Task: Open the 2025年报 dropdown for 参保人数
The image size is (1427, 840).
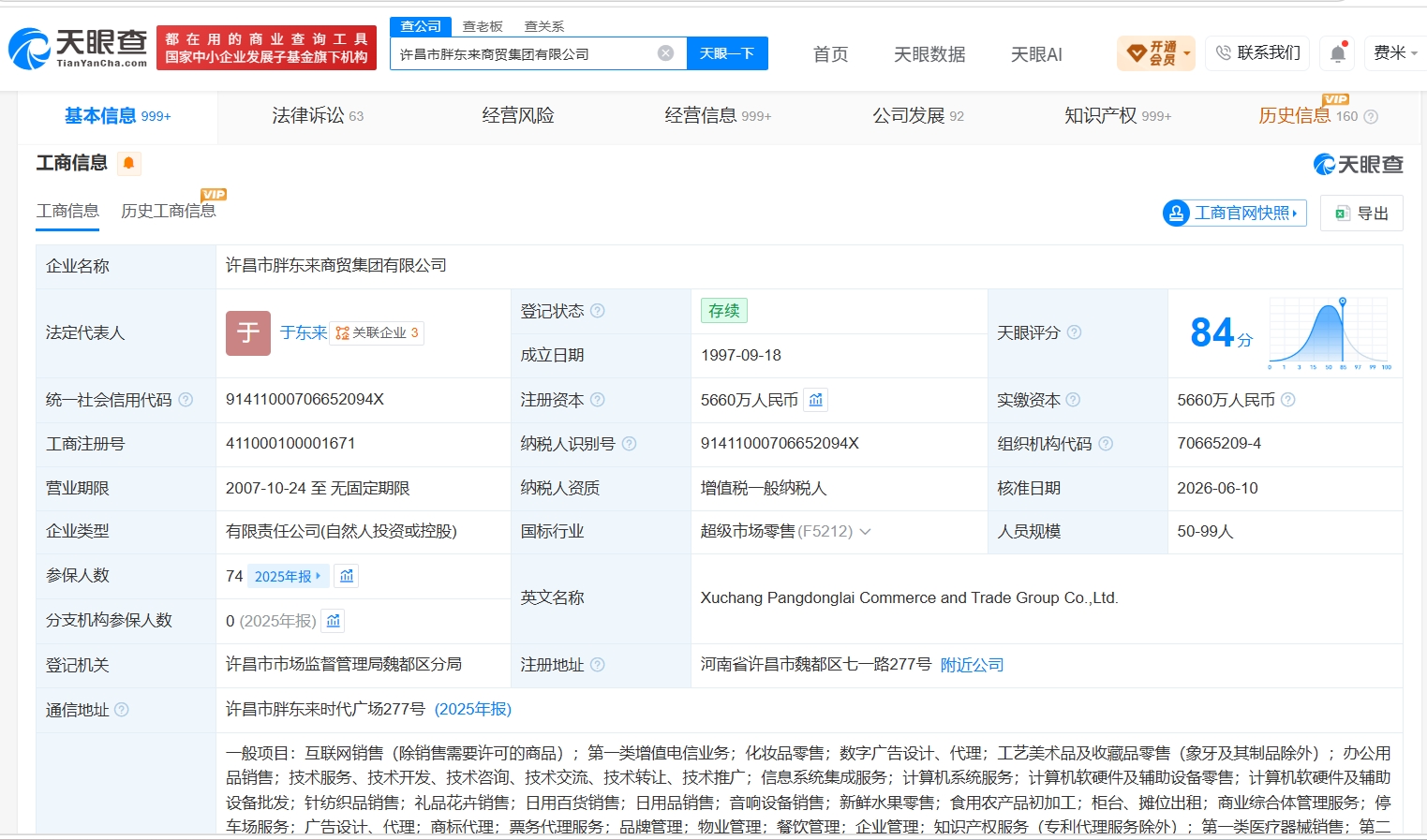Action: point(288,576)
